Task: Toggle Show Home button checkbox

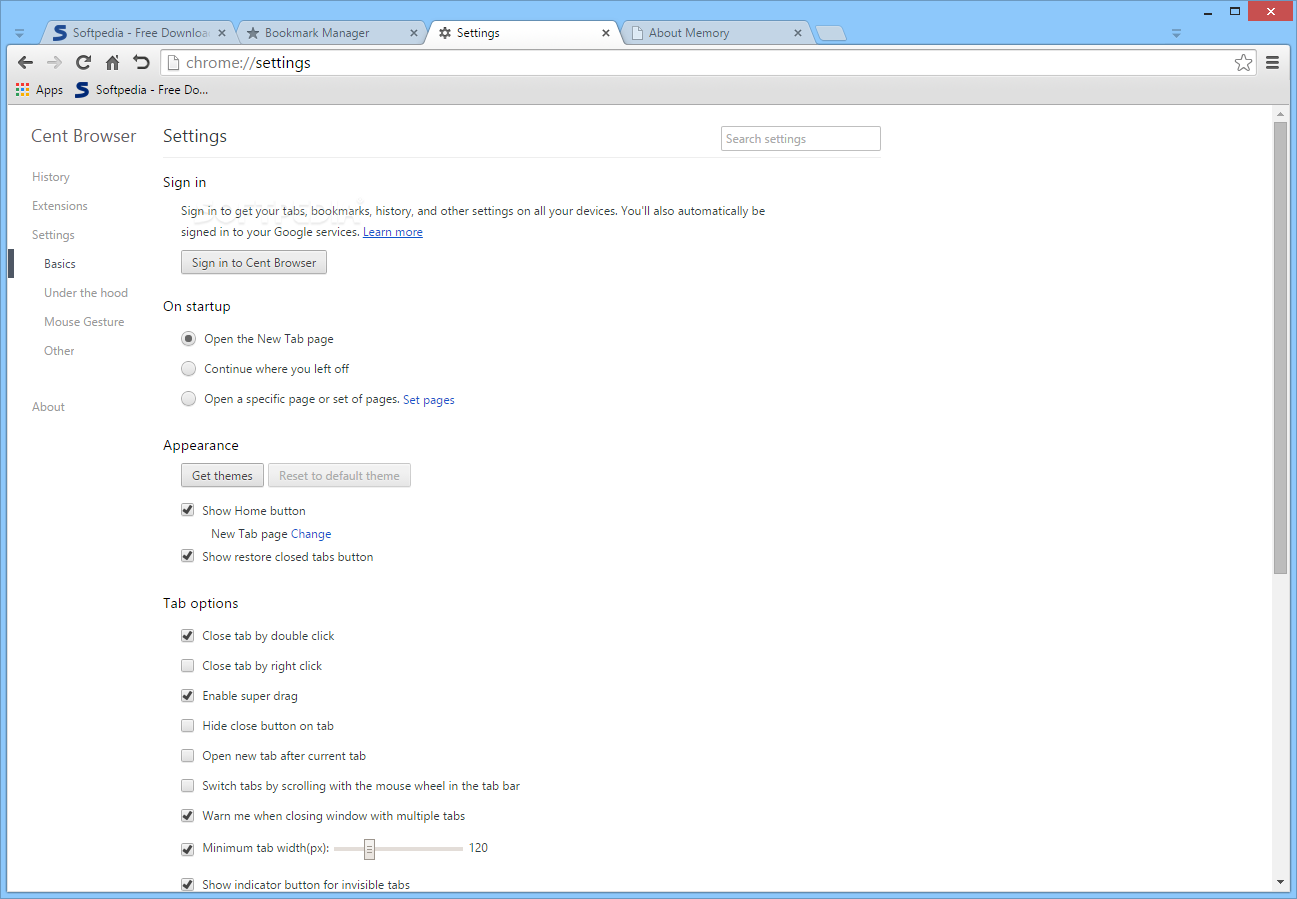Action: click(x=187, y=510)
